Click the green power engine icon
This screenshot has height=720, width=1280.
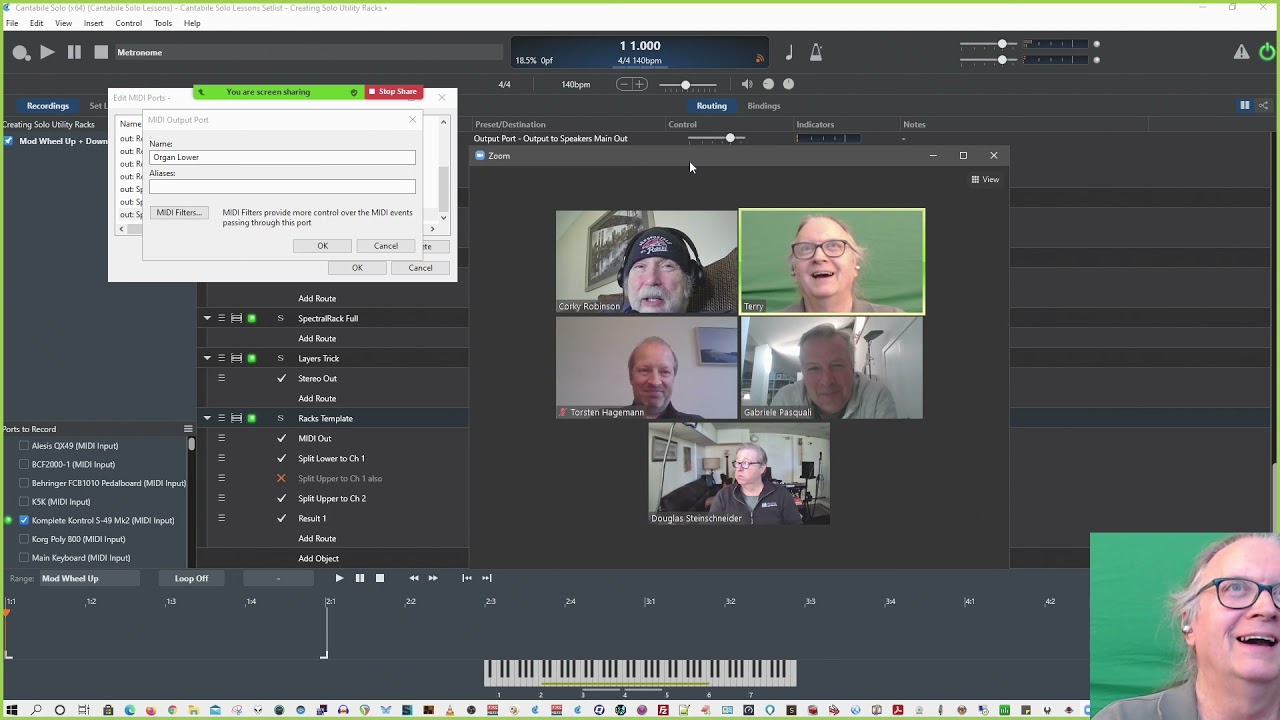point(1267,52)
